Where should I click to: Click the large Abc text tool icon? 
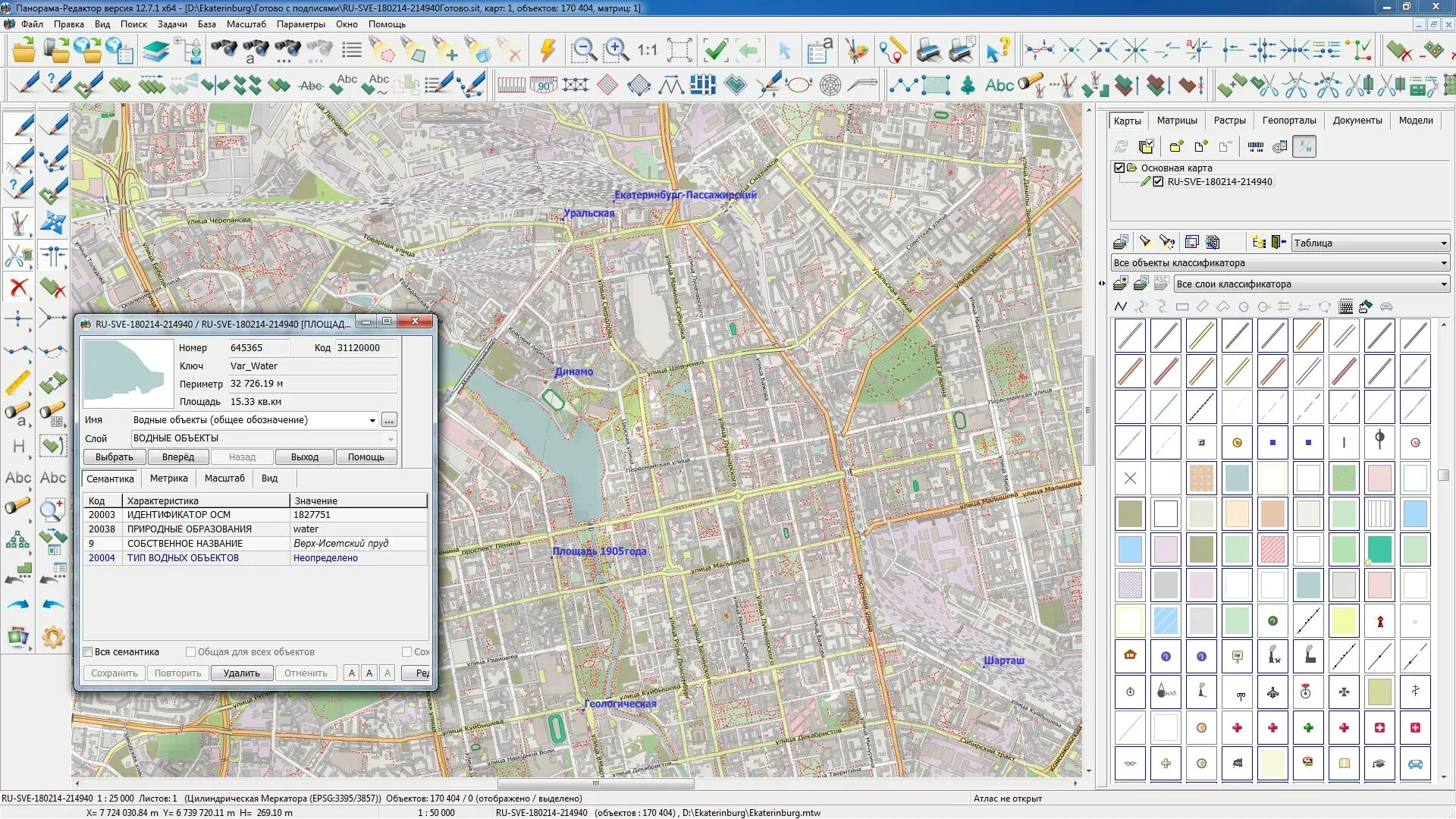(999, 85)
